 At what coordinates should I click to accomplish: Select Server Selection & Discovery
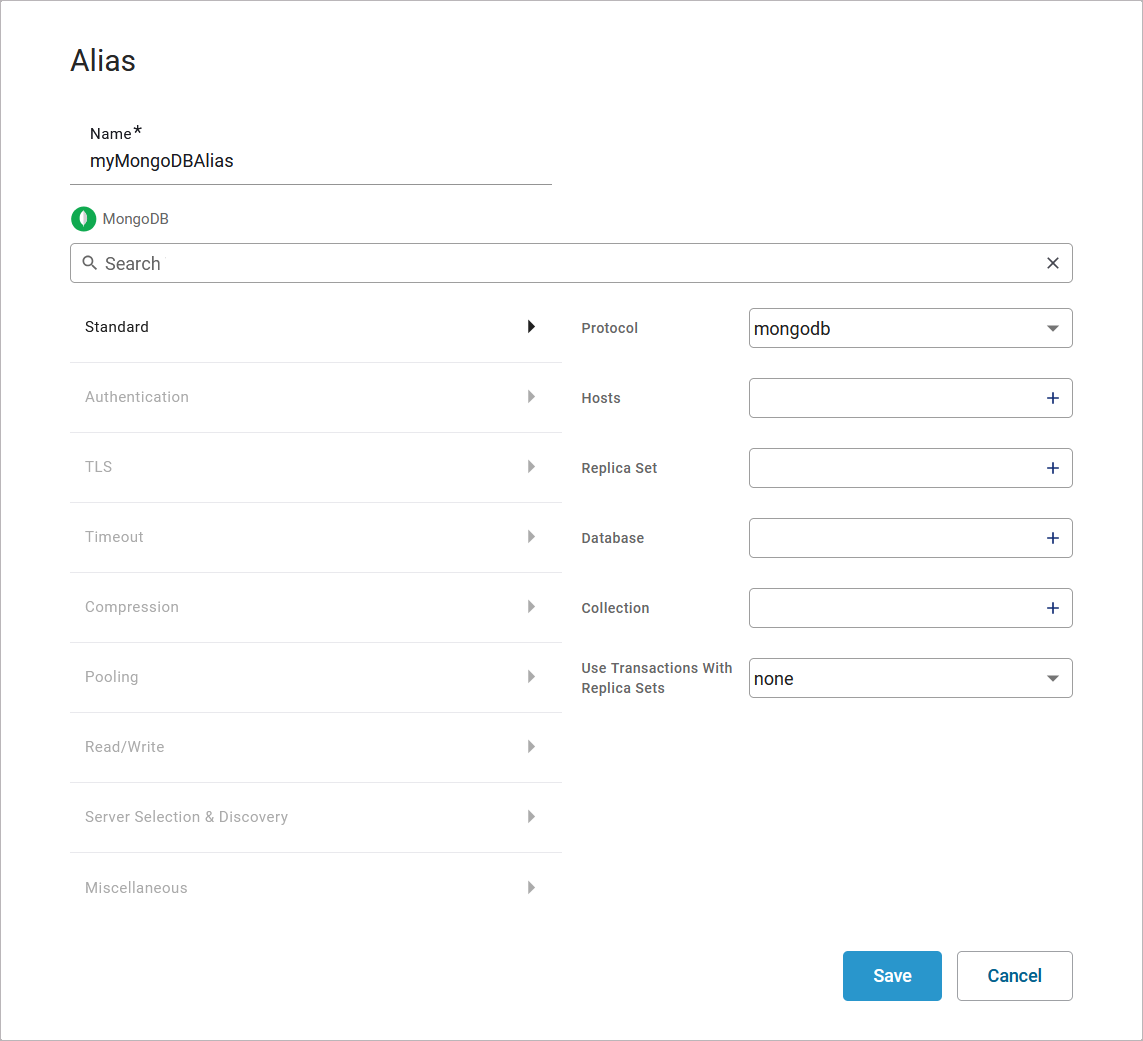187,817
